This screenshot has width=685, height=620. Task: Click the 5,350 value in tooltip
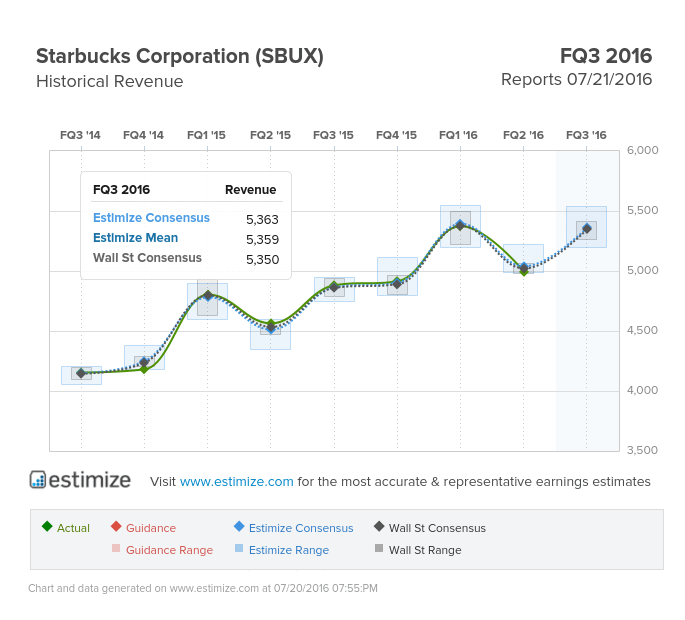262,260
